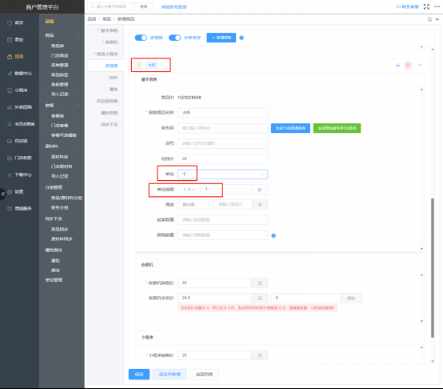
Task: Select the yellow heading atop the grey submenu
Action: coord(49,21)
